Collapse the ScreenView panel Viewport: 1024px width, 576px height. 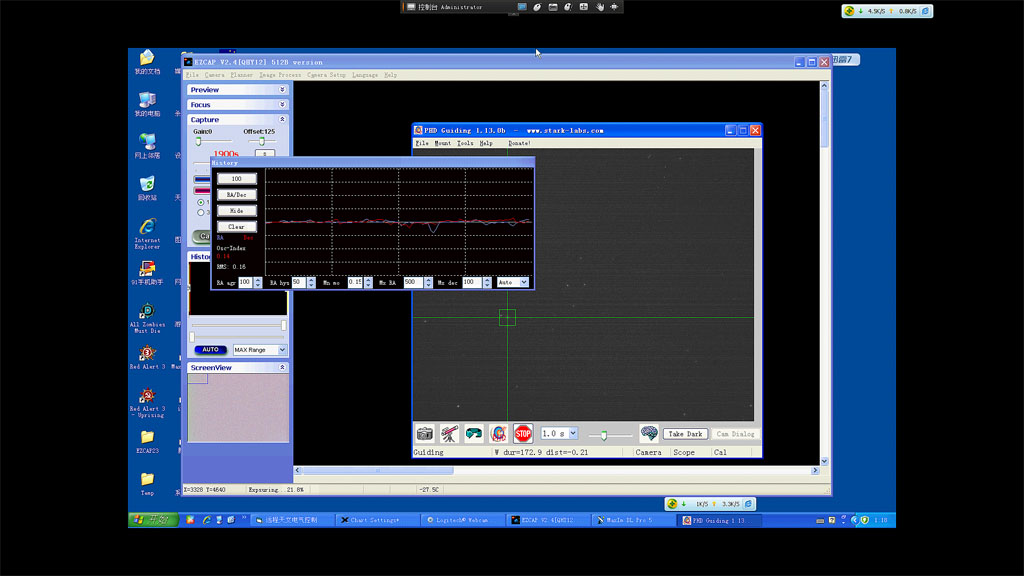(282, 368)
